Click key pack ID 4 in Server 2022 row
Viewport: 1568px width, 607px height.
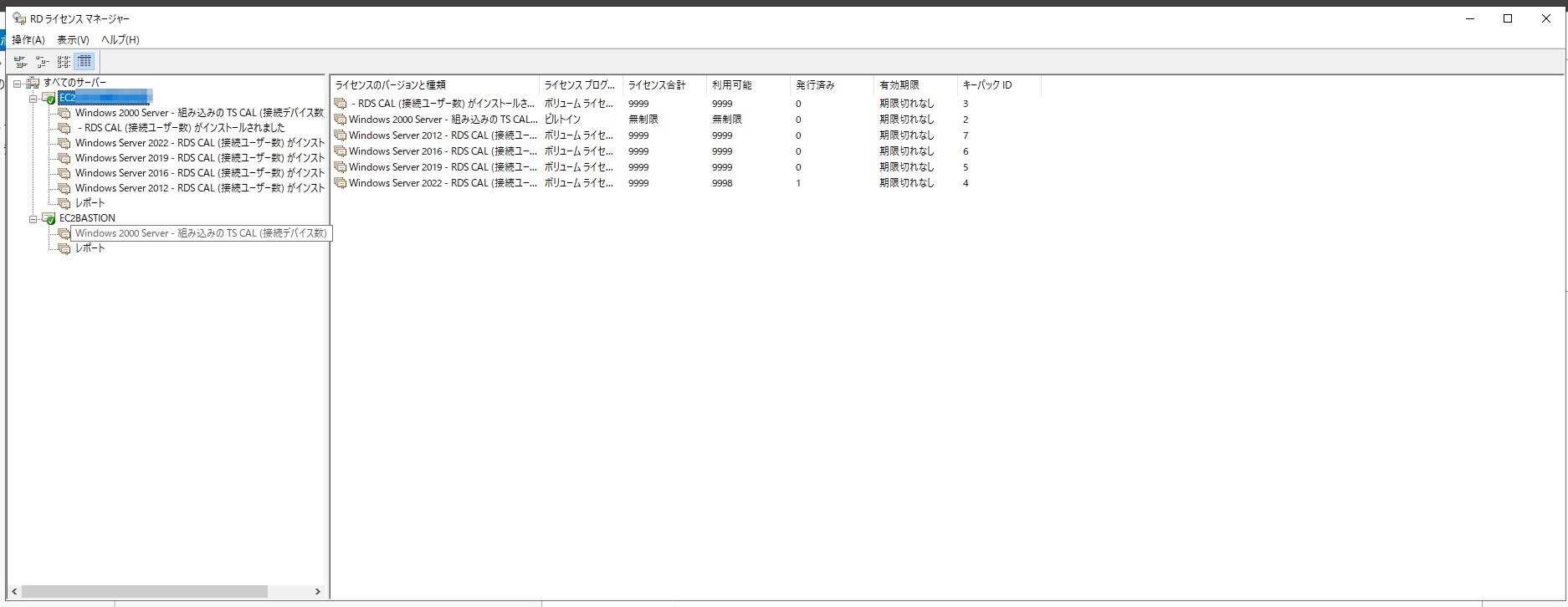(966, 183)
